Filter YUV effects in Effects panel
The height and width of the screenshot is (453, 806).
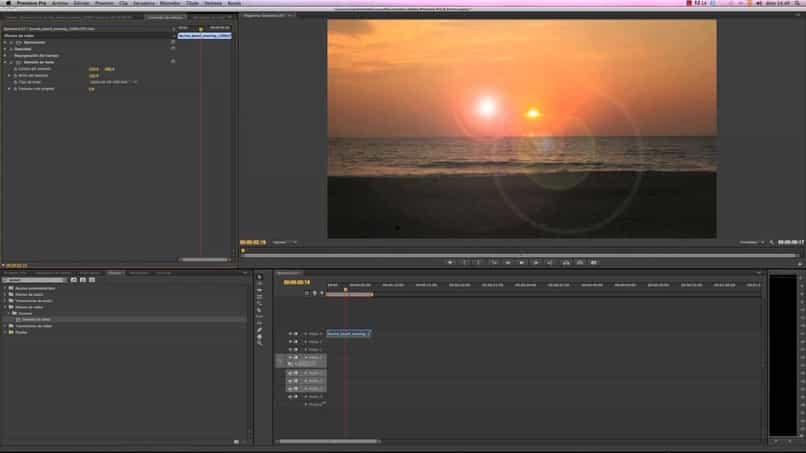92,280
